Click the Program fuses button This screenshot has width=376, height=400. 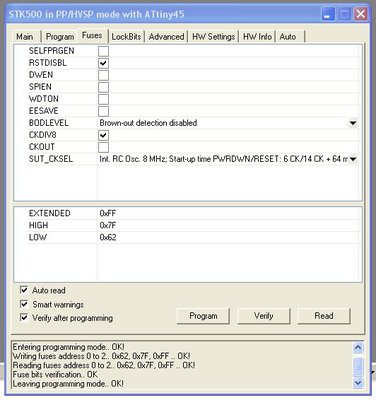(x=203, y=316)
